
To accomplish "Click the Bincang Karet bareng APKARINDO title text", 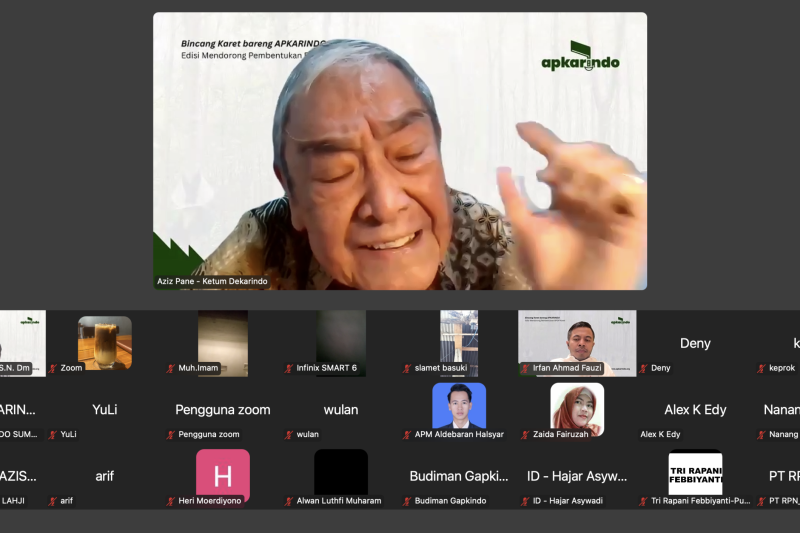I will coord(253,44).
